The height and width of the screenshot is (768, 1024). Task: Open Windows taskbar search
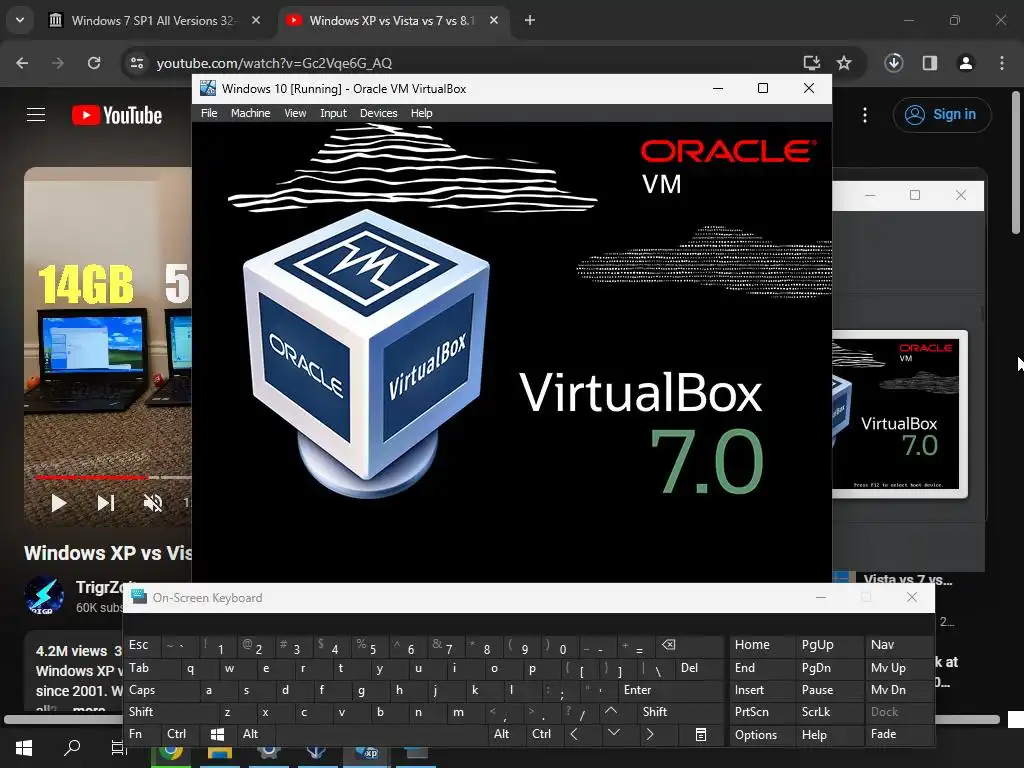(72, 748)
